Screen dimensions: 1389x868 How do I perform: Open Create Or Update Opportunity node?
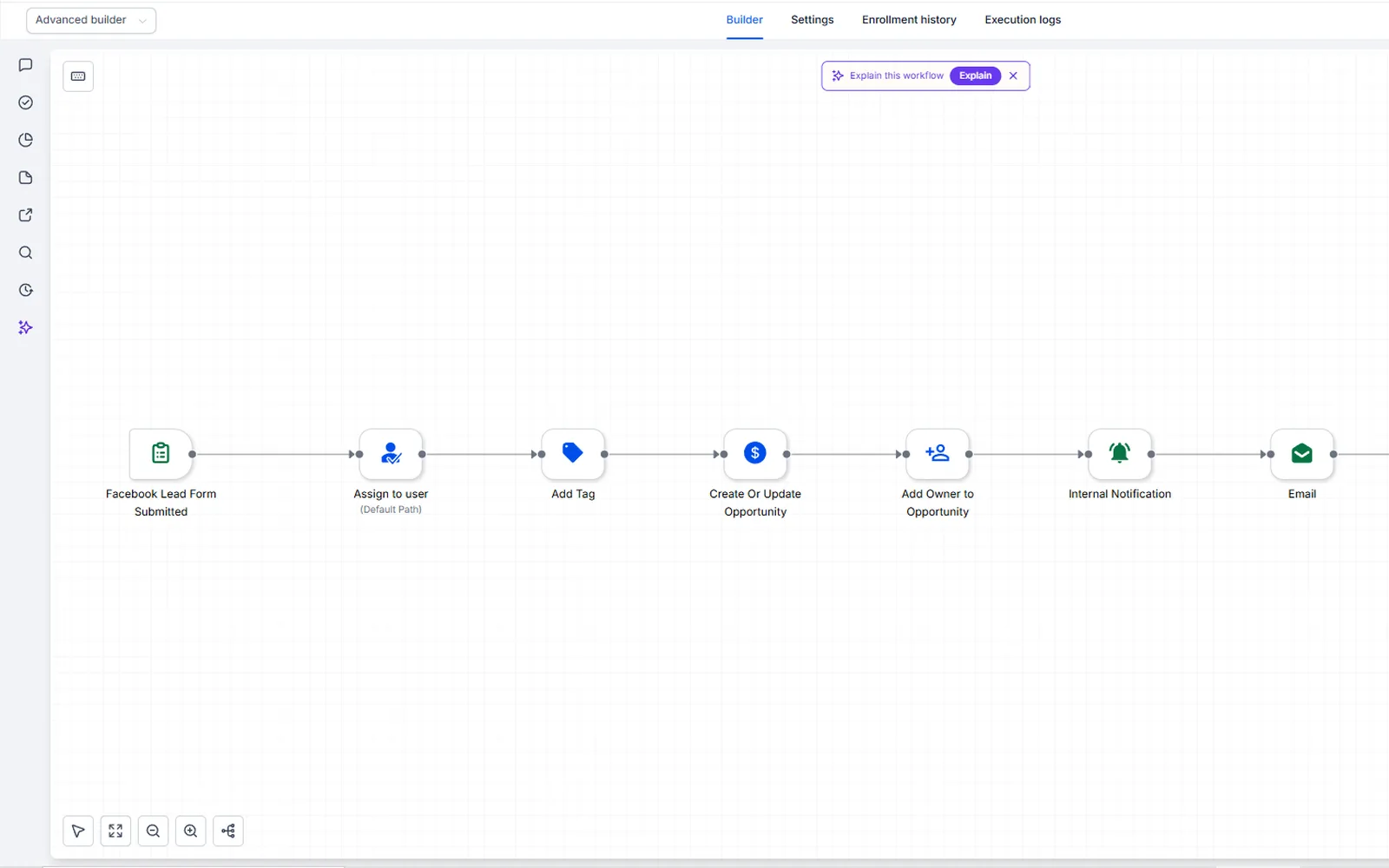(755, 453)
